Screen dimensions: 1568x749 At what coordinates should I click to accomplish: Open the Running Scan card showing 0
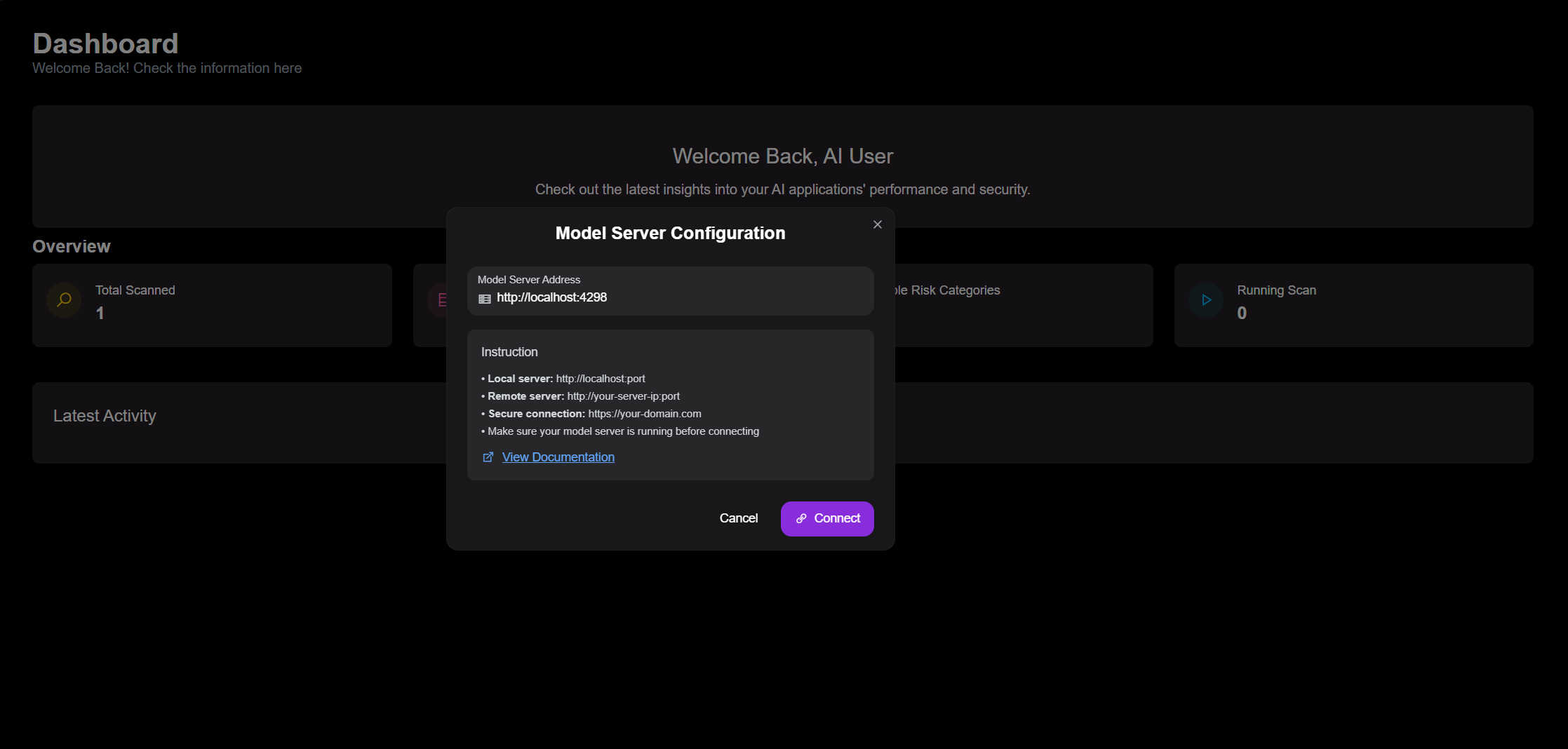click(x=1353, y=305)
